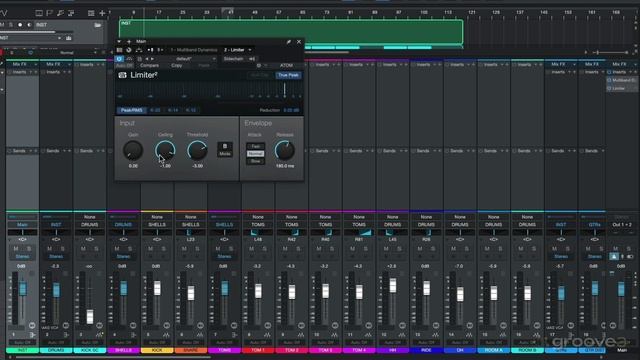Switch metering to K-20 scale
The width and height of the screenshot is (640, 360).
click(155, 110)
